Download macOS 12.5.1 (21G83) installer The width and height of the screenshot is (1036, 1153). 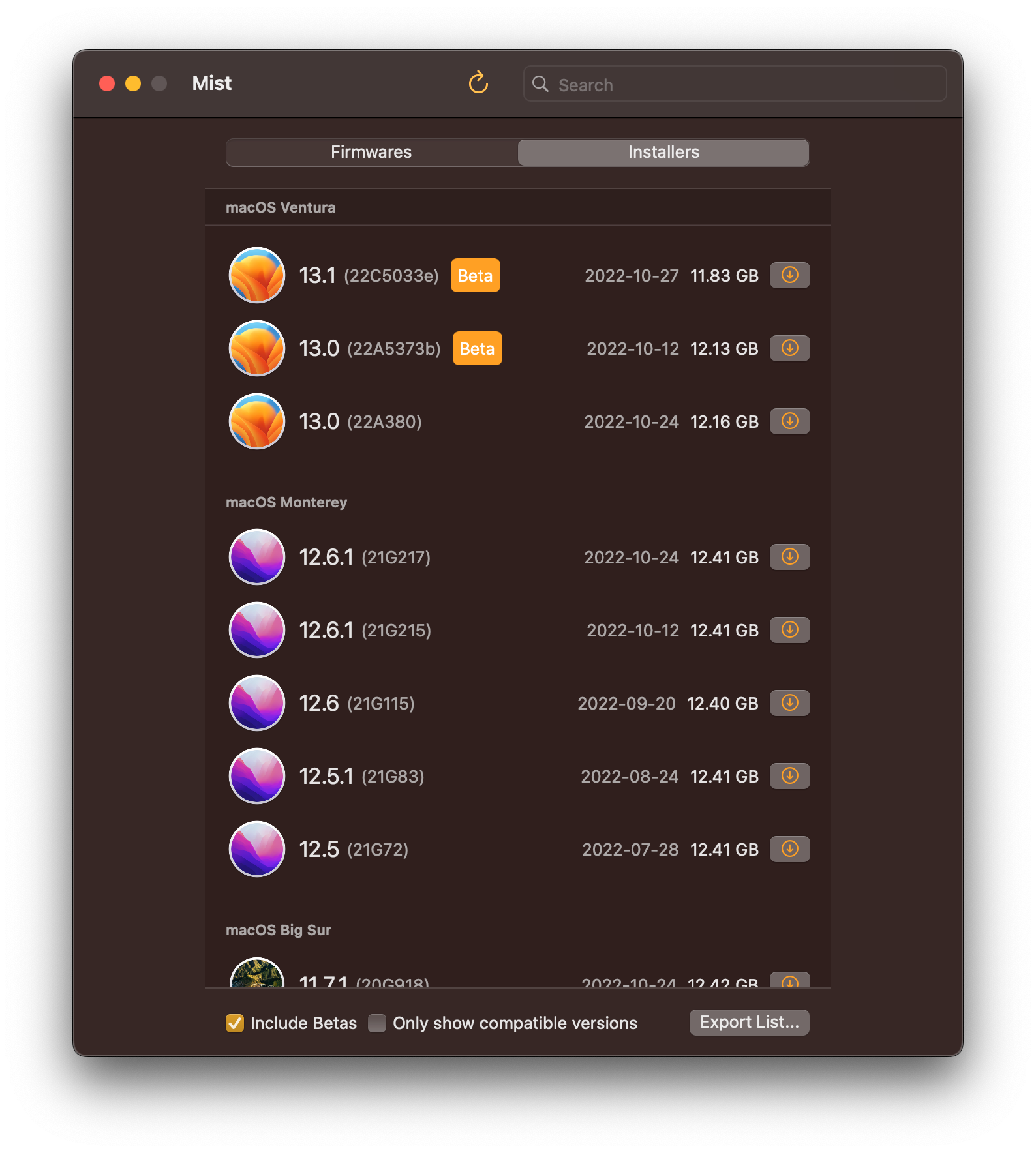[789, 776]
